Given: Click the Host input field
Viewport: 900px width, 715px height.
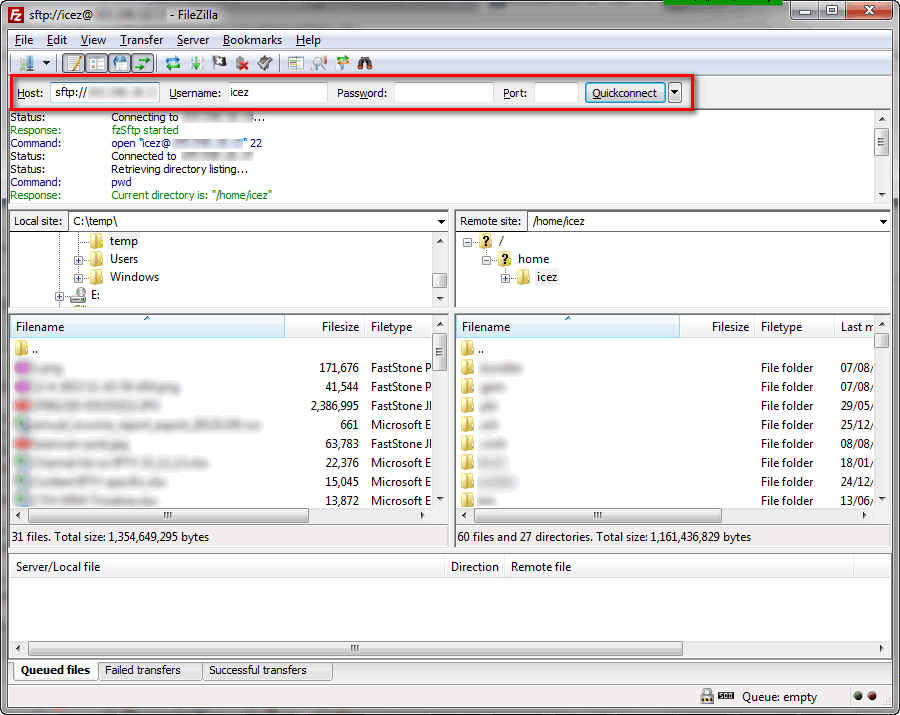Looking at the screenshot, I should tap(105, 92).
